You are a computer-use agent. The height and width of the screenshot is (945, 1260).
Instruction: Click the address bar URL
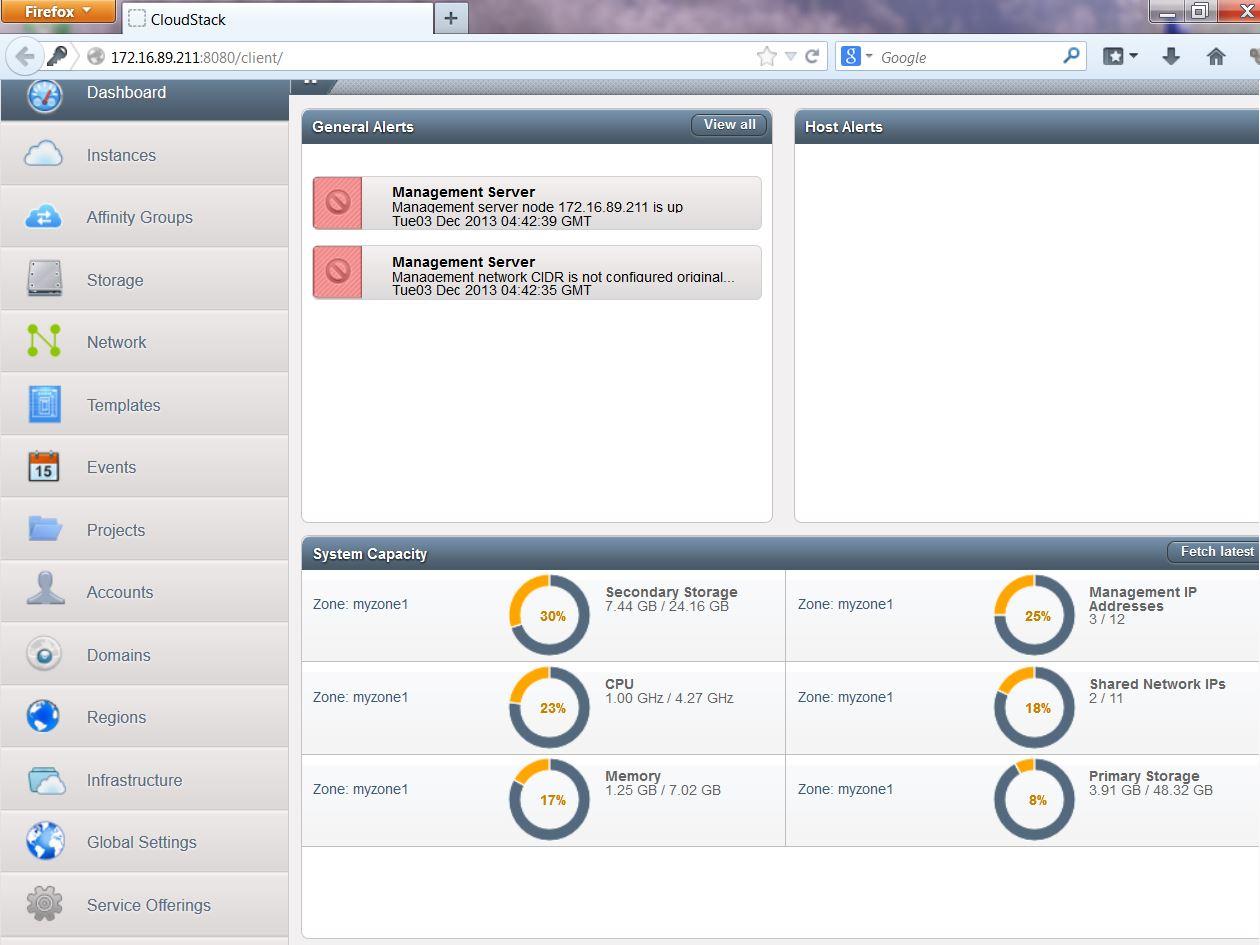197,58
